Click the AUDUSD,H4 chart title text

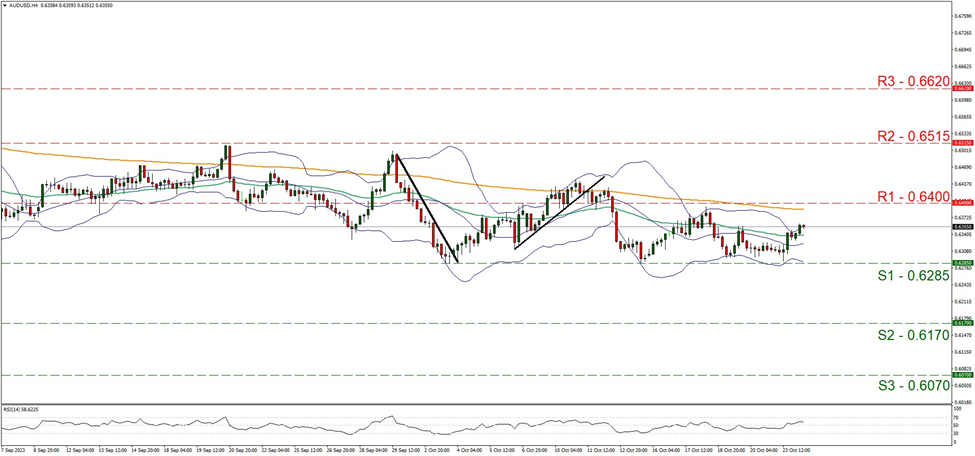pos(26,5)
